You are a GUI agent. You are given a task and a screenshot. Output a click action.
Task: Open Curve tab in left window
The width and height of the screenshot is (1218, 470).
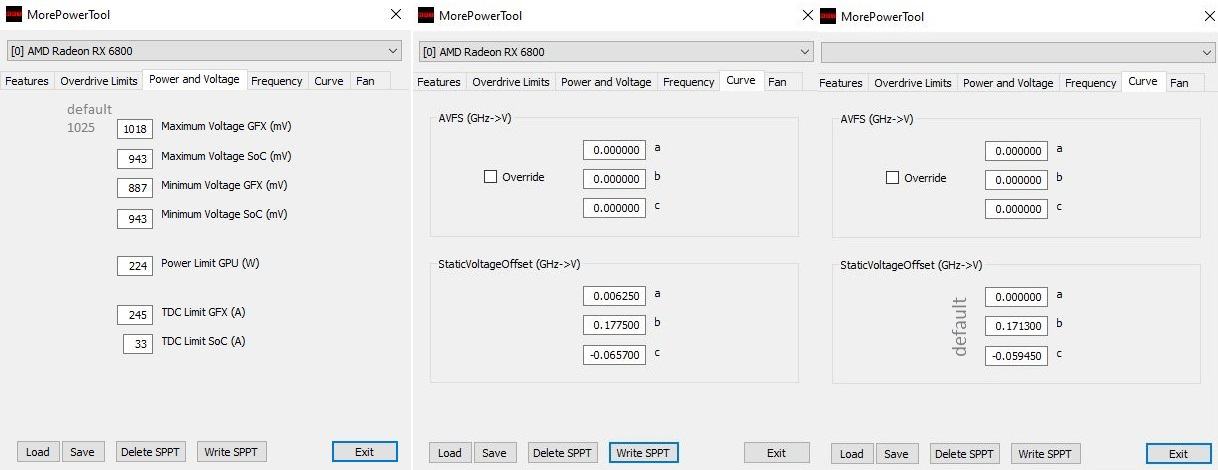329,81
